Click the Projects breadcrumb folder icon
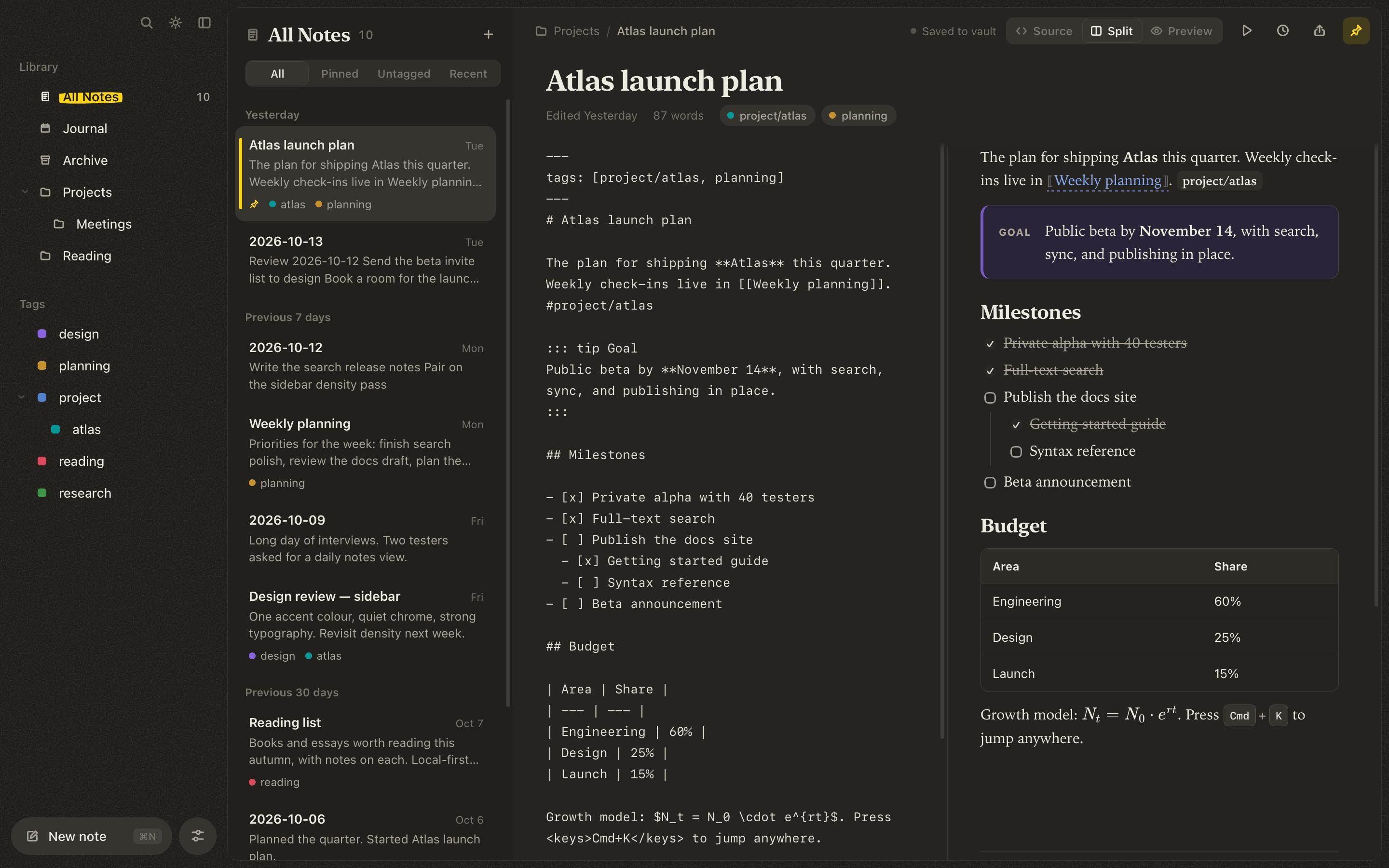 point(541,31)
